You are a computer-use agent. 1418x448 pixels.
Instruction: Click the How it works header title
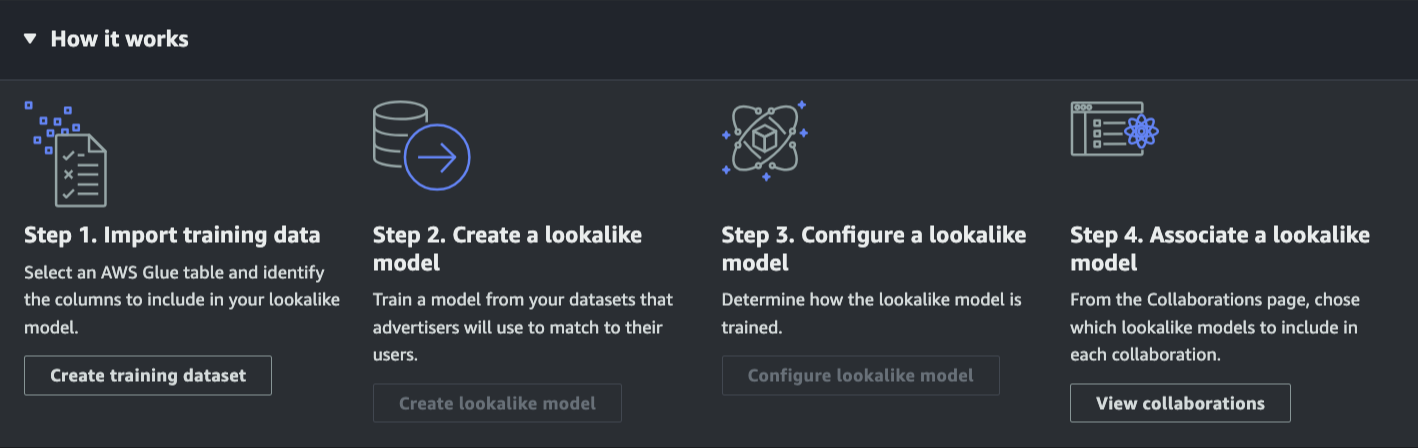[119, 39]
